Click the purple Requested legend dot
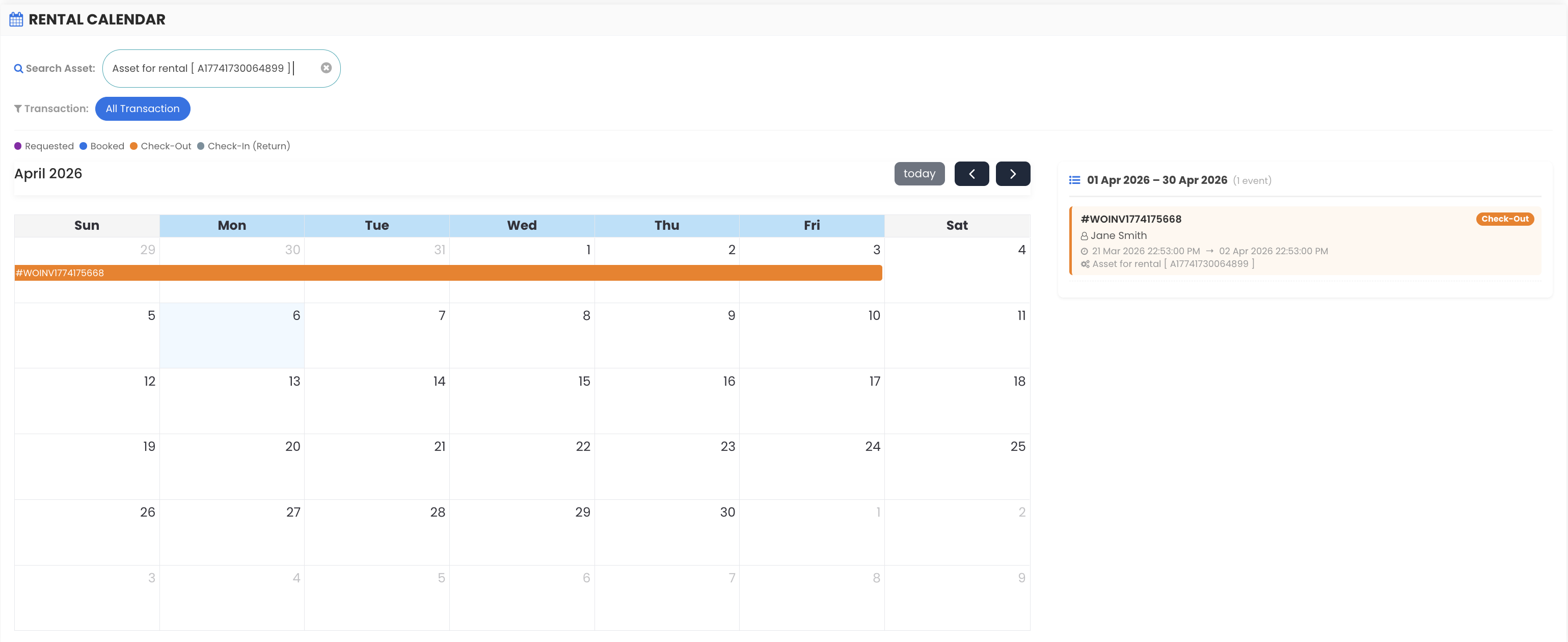1568x642 pixels. coord(18,146)
